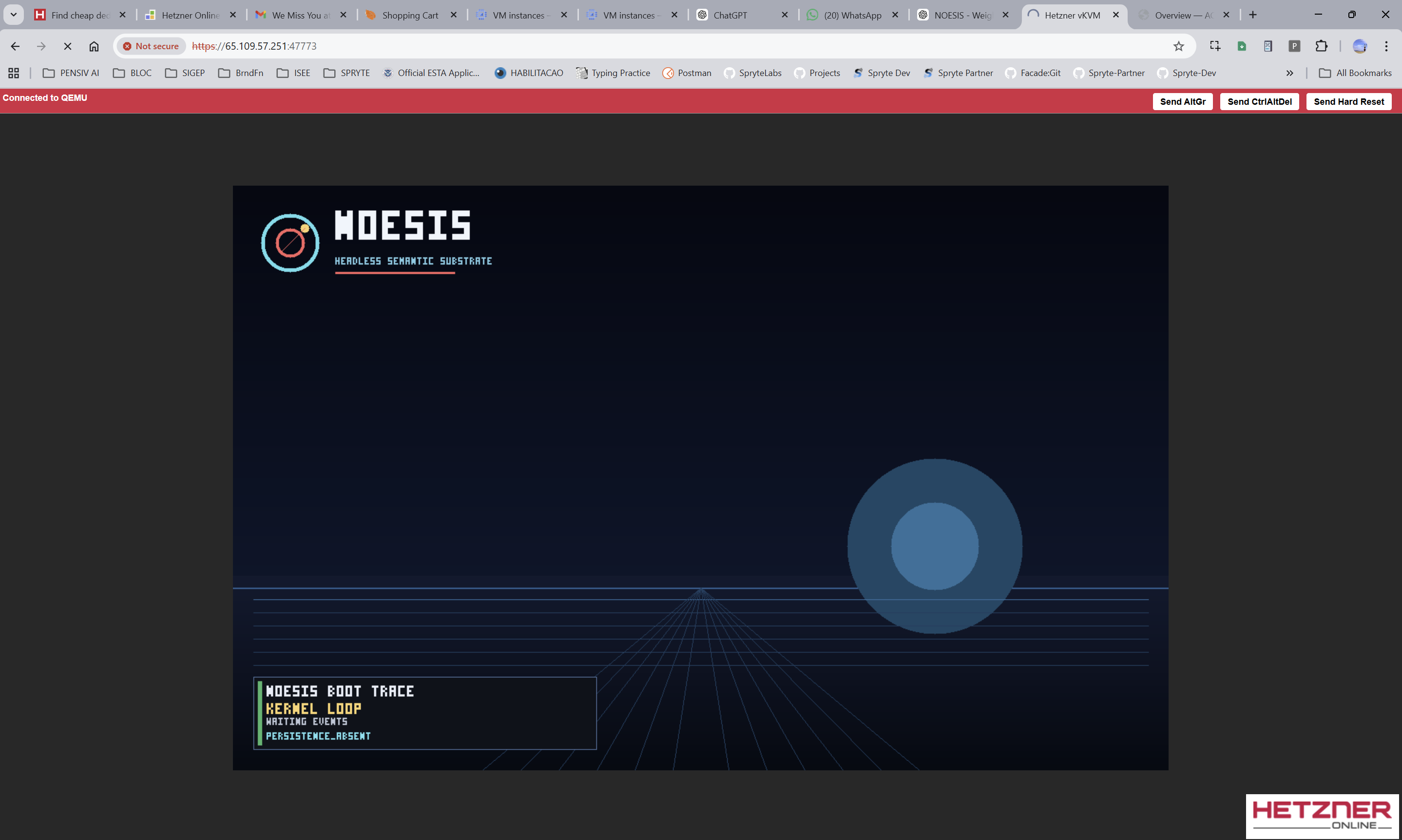Open the ISEE bookmark folder

[x=293, y=73]
